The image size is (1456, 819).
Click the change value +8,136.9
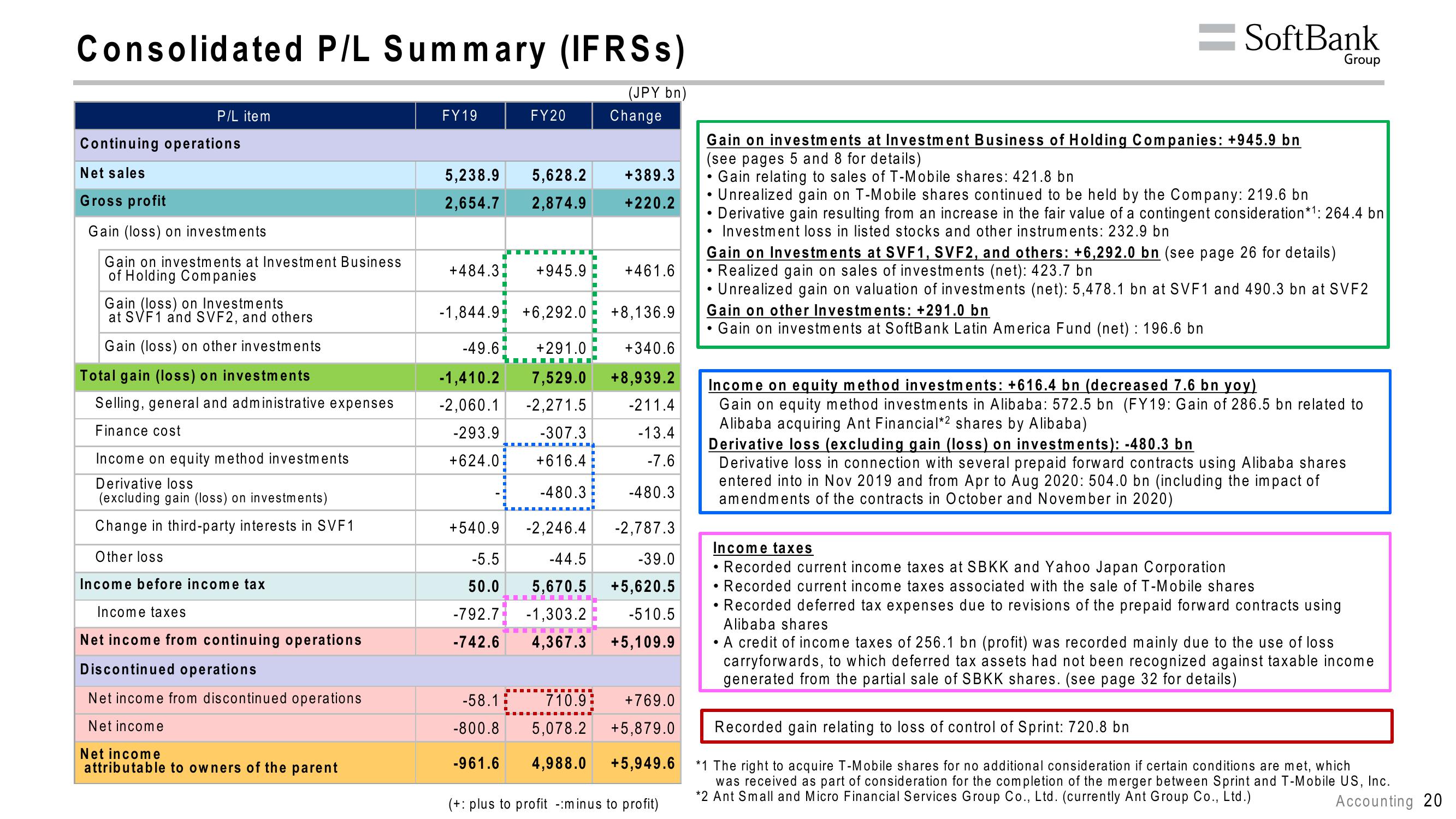click(x=643, y=312)
